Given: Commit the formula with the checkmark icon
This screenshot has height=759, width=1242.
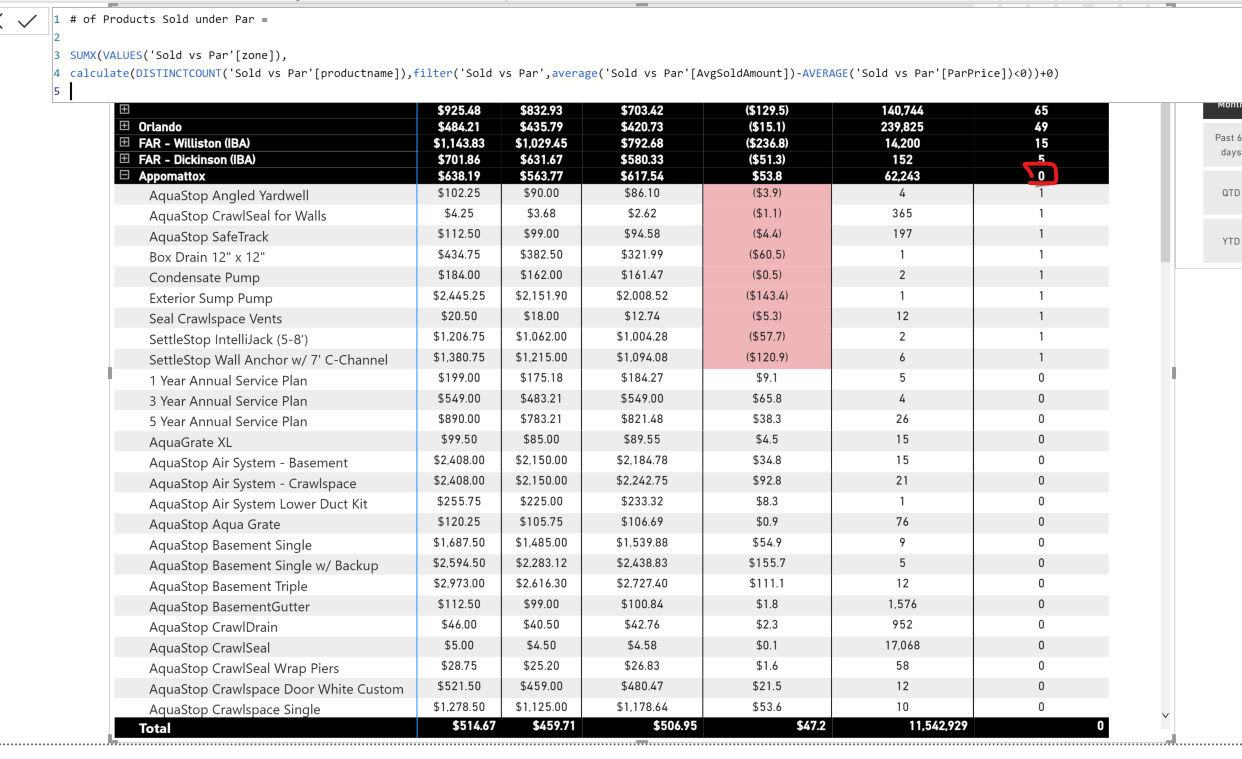Looking at the screenshot, I should click(27, 20).
